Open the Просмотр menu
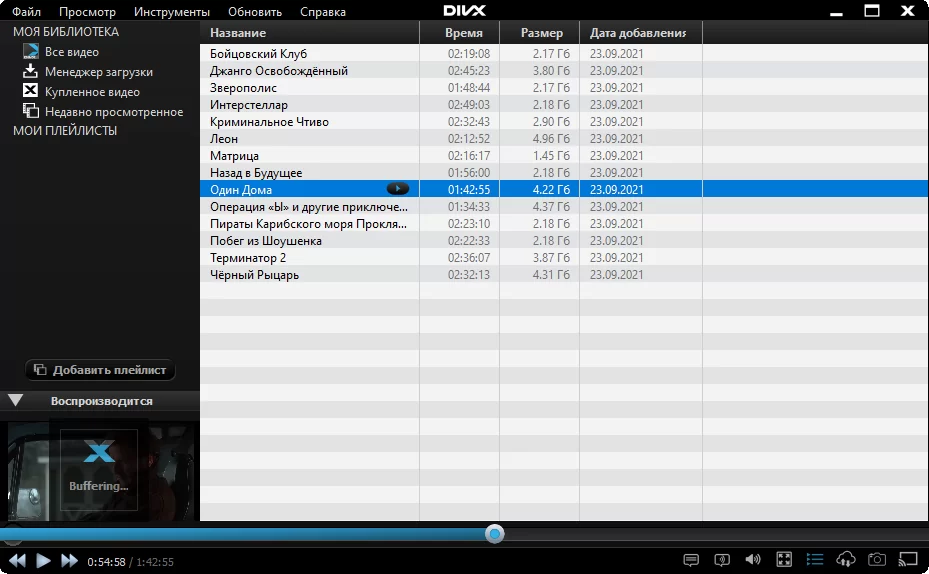 click(x=87, y=12)
